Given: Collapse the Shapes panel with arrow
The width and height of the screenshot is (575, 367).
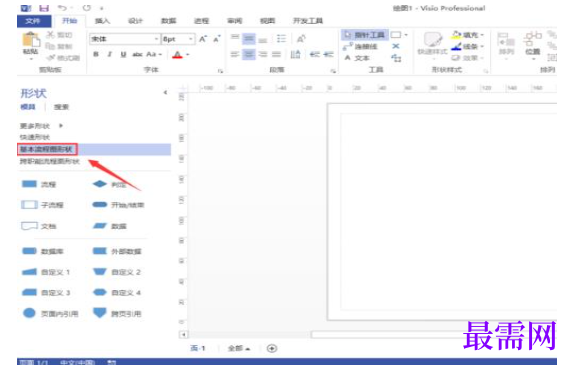Looking at the screenshot, I should click(x=165, y=92).
